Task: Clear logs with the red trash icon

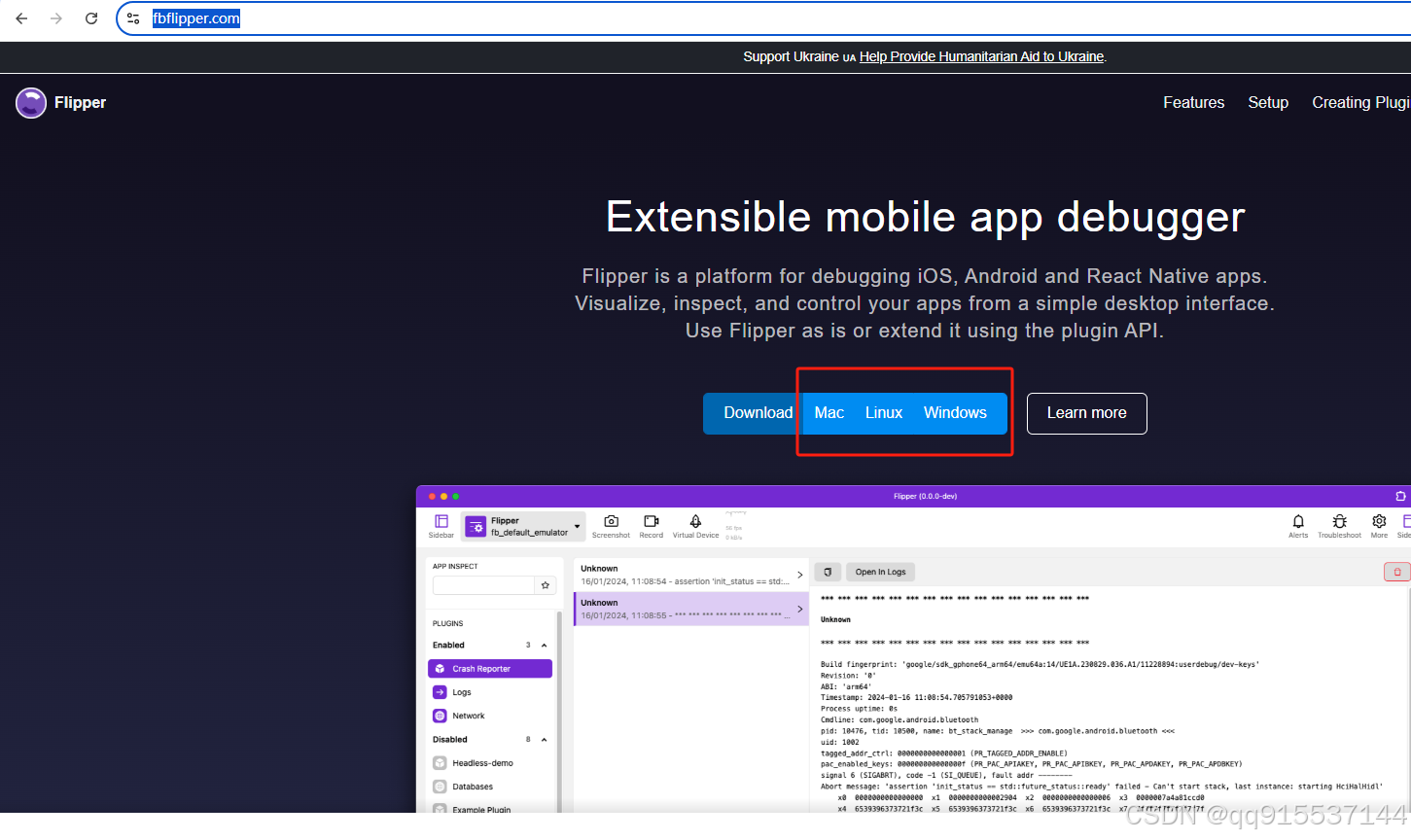Action: 1396,572
